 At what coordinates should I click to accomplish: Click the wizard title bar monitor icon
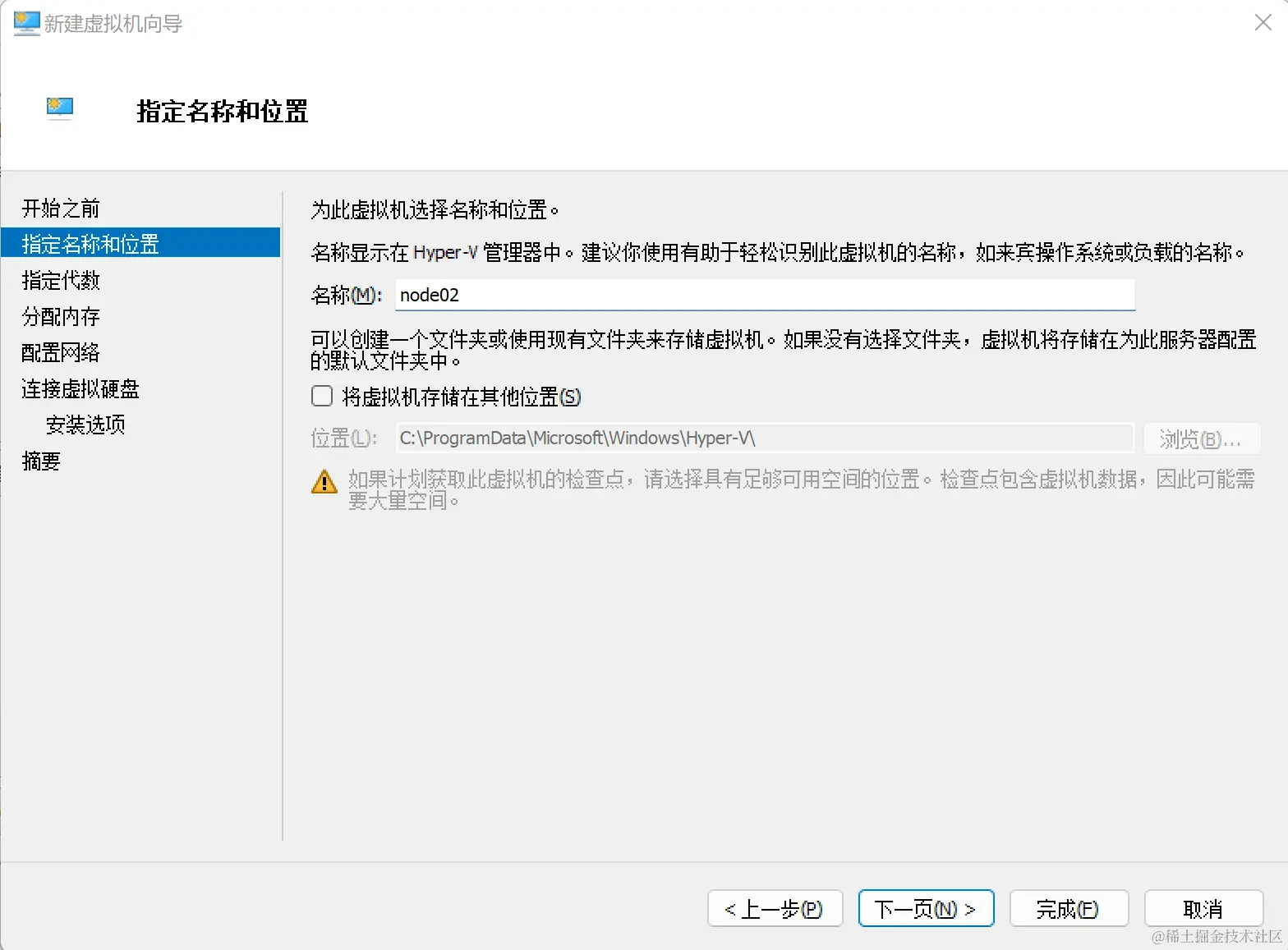click(26, 23)
